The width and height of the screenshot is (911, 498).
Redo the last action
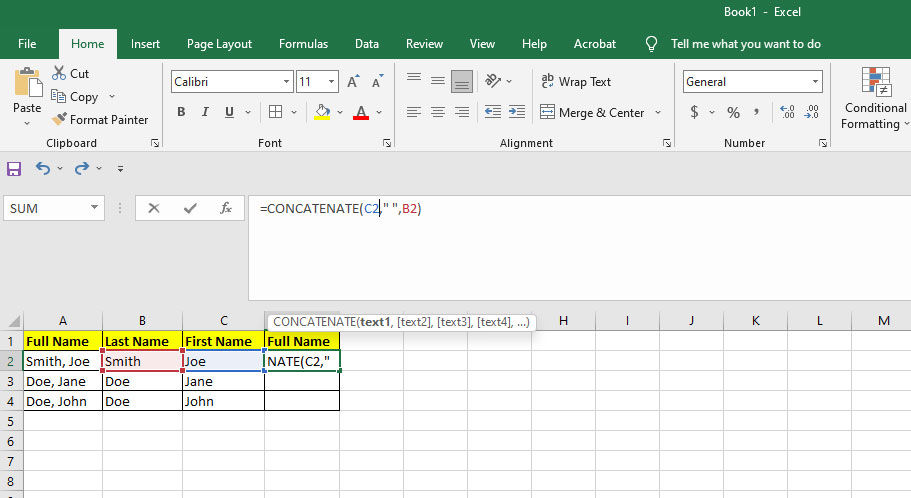tap(81, 169)
